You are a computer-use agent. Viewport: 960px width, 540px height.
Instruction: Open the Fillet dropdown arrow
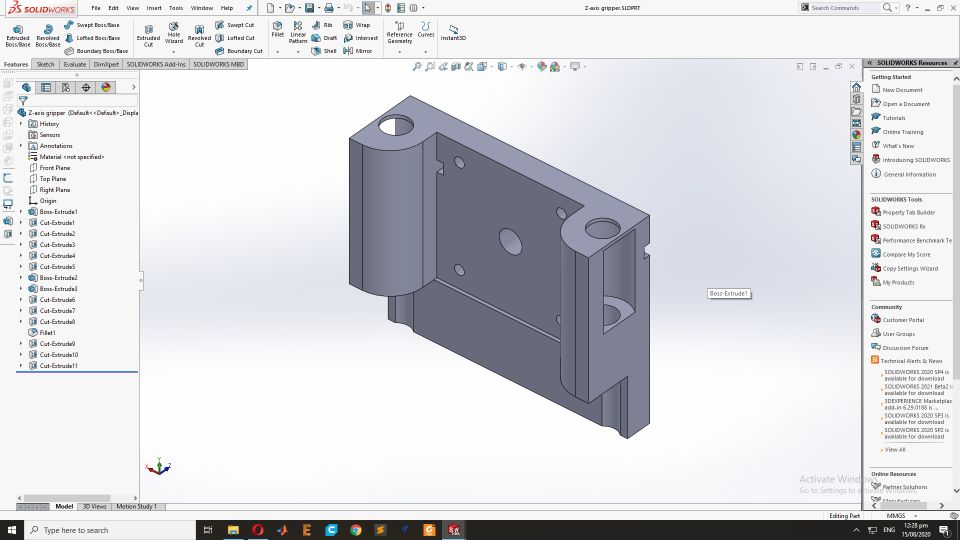(277, 52)
